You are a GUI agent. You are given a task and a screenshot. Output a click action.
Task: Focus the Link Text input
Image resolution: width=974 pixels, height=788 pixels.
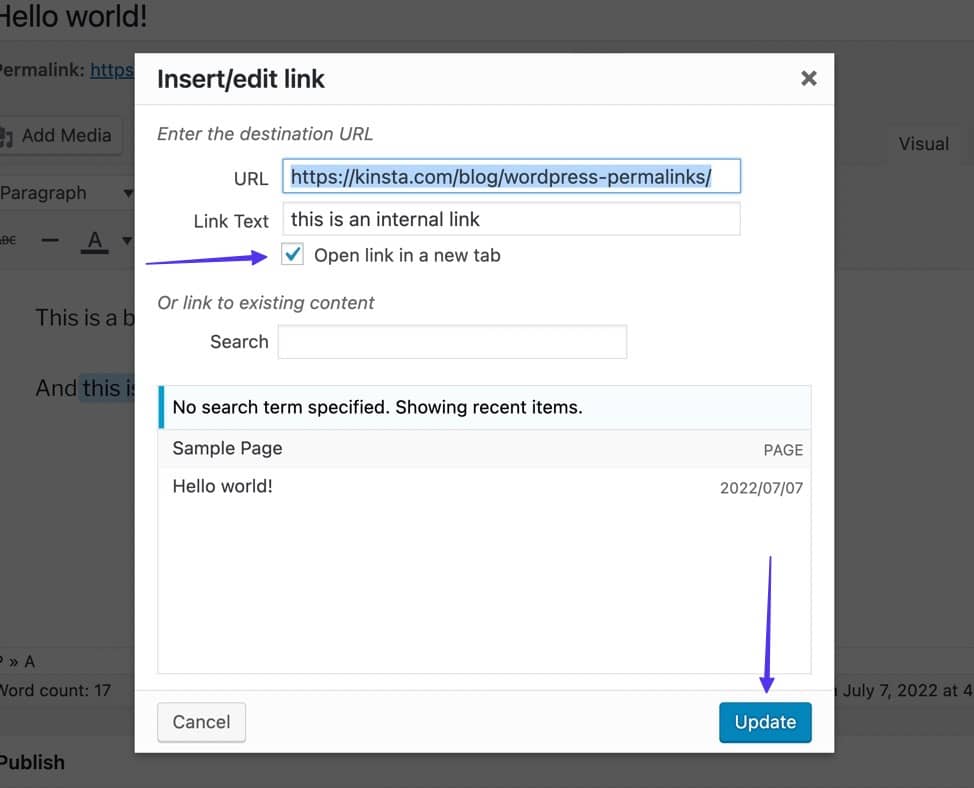(x=511, y=219)
